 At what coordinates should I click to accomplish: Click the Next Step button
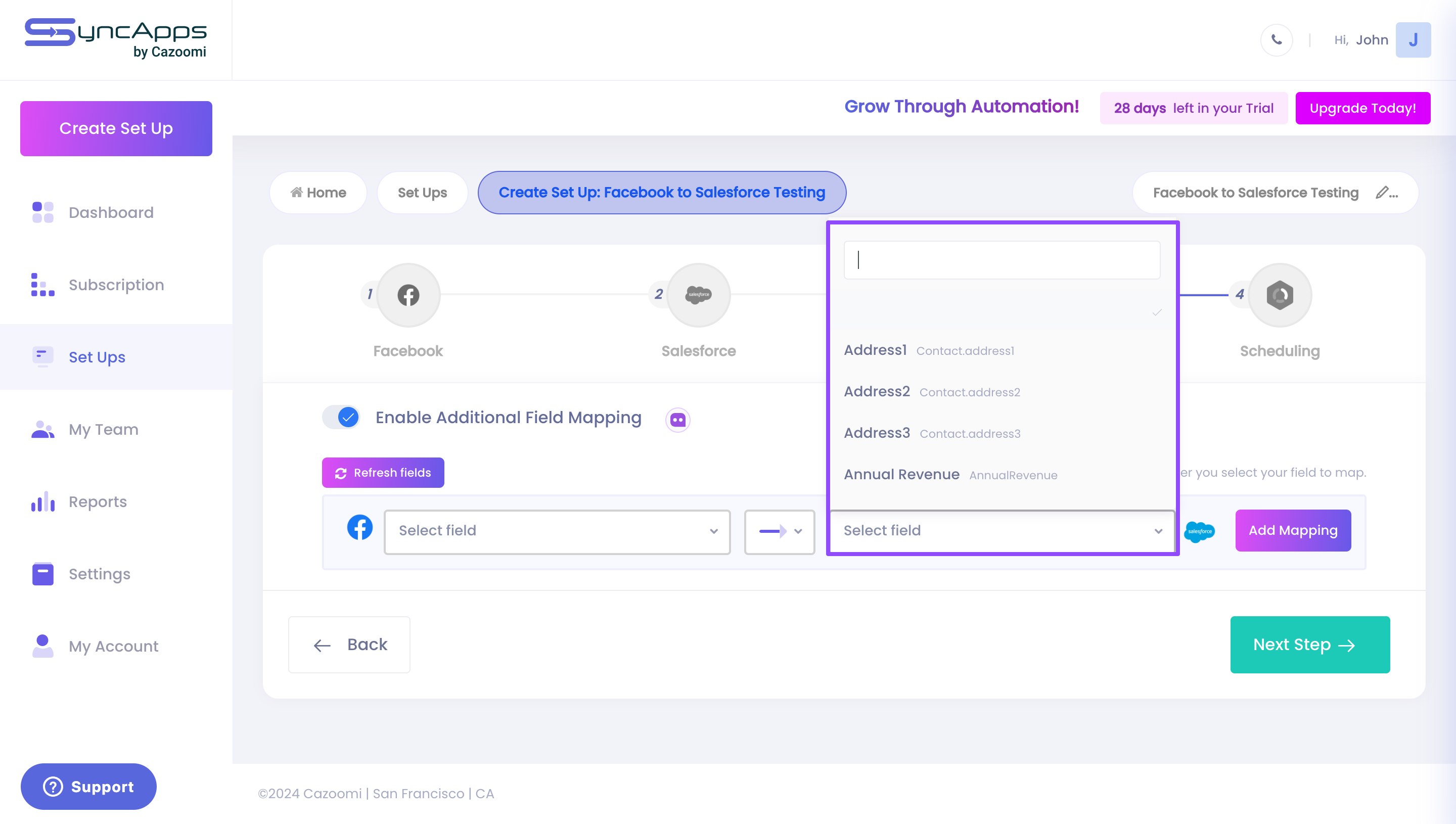[1309, 645]
